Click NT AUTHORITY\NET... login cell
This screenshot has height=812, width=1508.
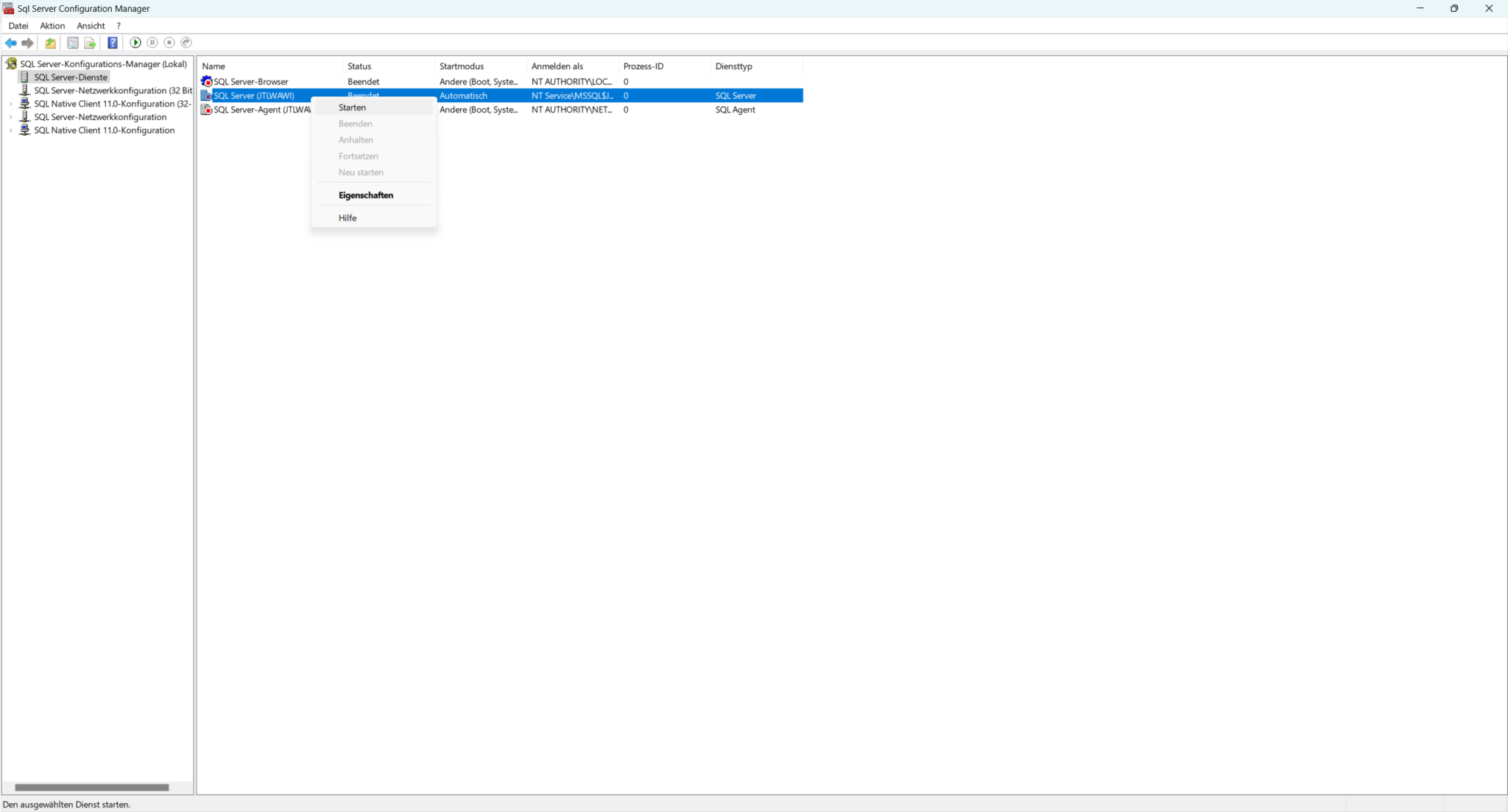[x=571, y=110]
